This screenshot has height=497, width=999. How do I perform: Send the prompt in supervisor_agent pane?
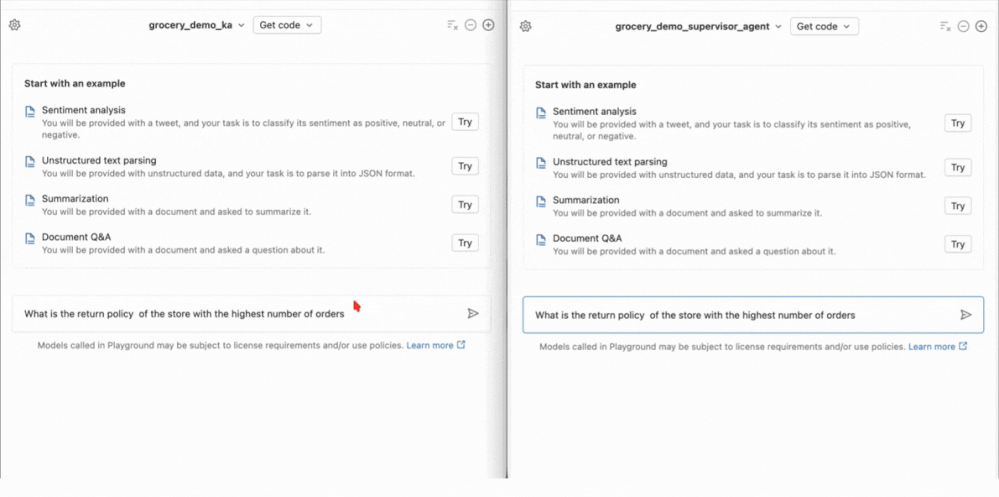pos(966,315)
